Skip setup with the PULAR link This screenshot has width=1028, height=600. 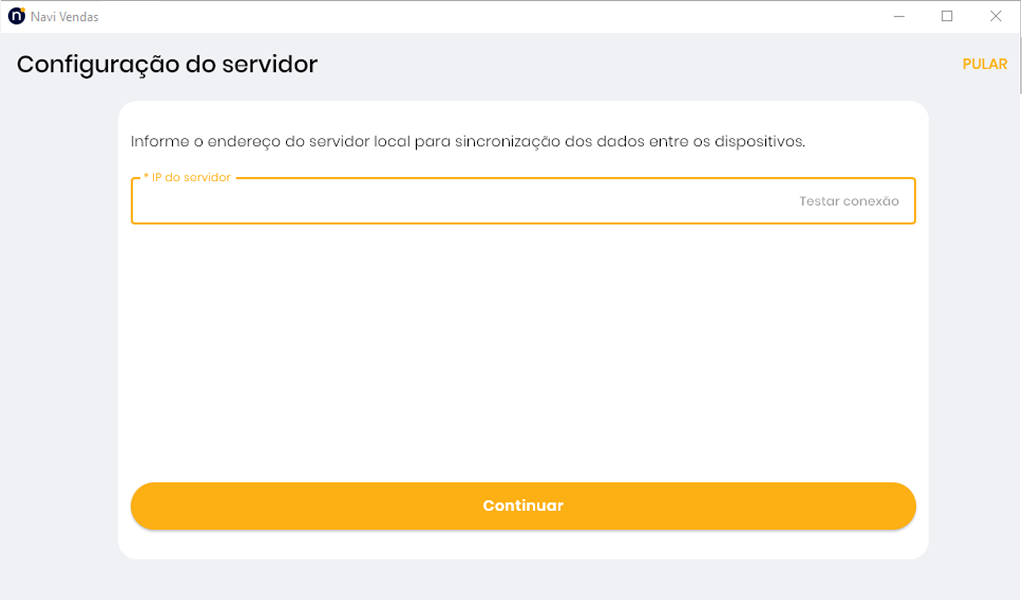[984, 64]
